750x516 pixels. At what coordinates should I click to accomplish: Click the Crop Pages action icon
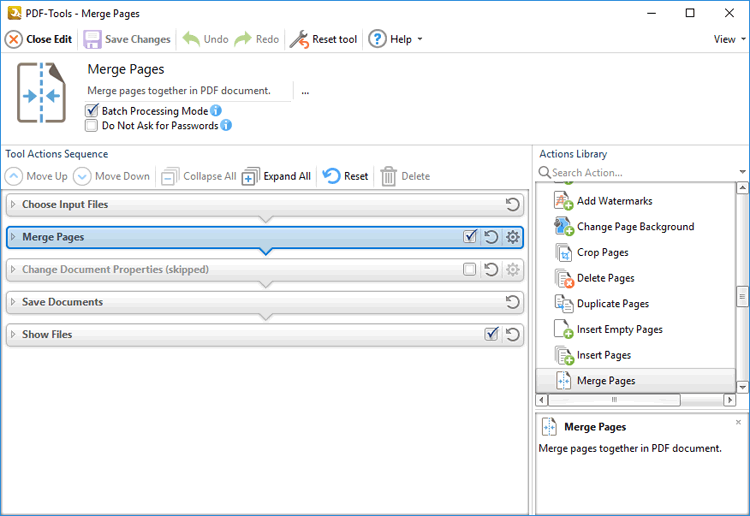click(563, 253)
